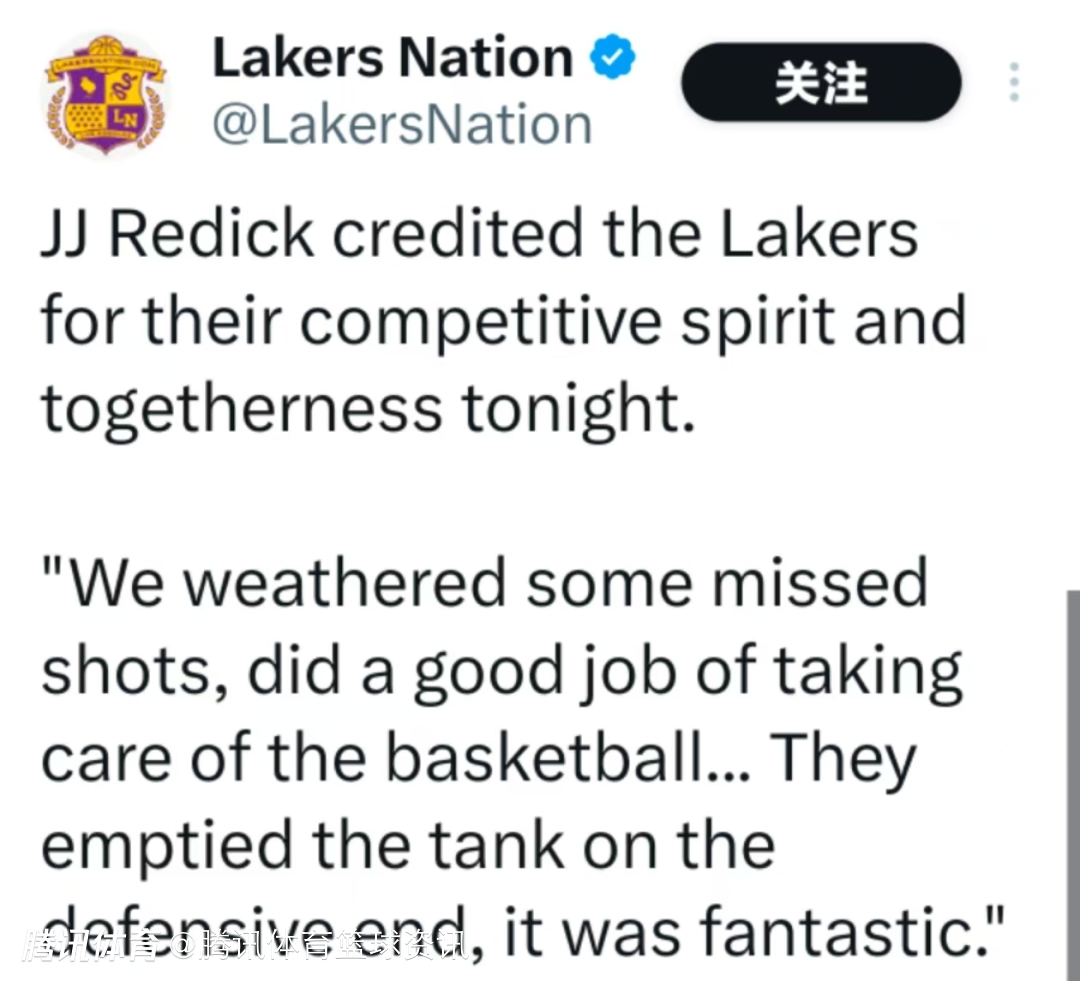Click the phrase "good job" in the quote
The image size is (1080, 981).
click(x=527, y=672)
